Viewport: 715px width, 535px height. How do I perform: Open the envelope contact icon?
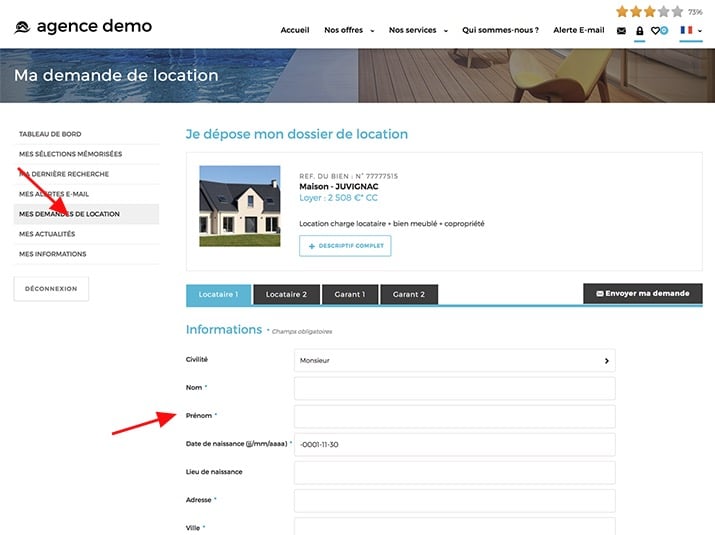click(621, 31)
